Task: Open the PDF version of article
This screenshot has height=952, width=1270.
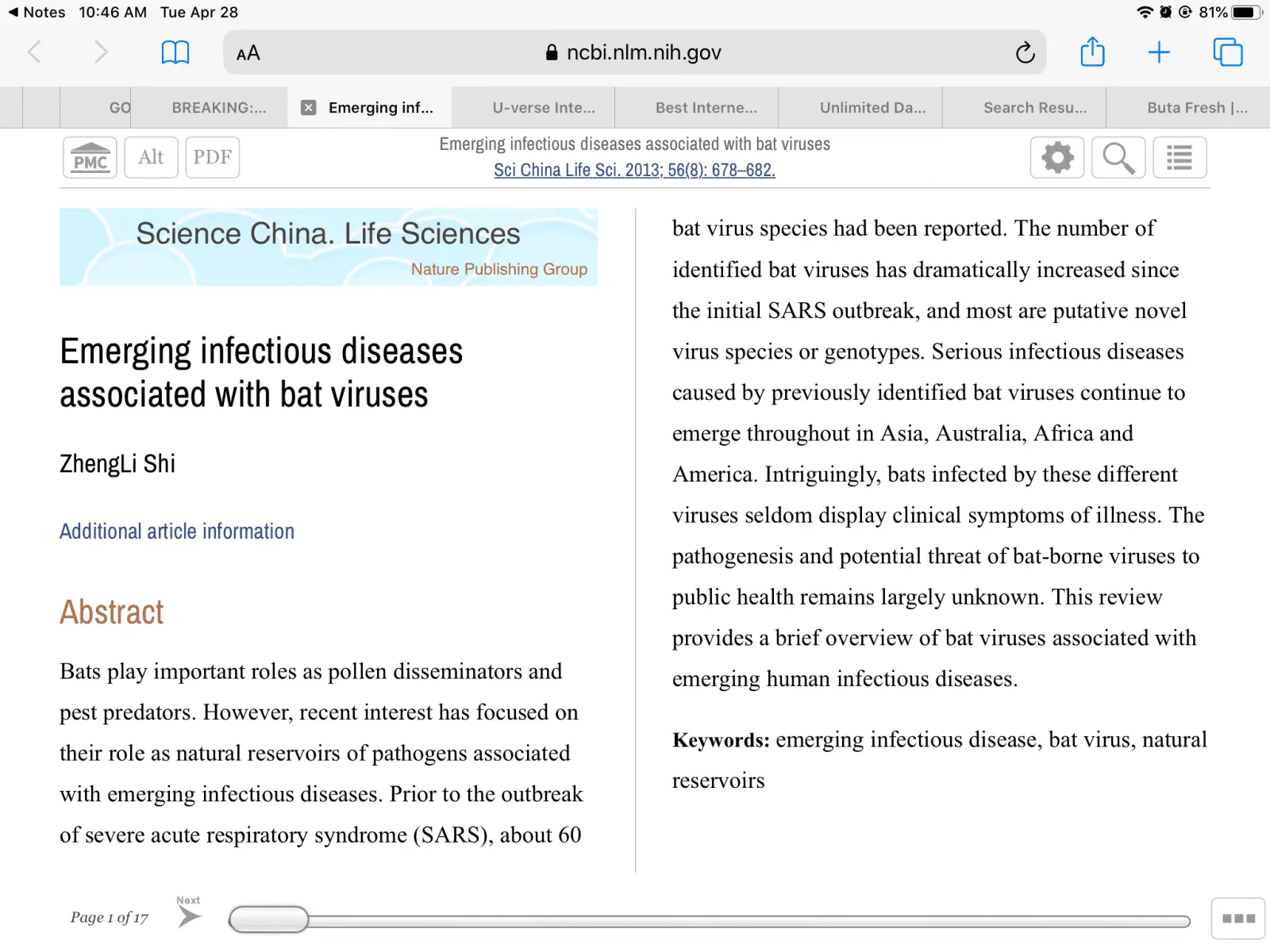Action: [212, 157]
